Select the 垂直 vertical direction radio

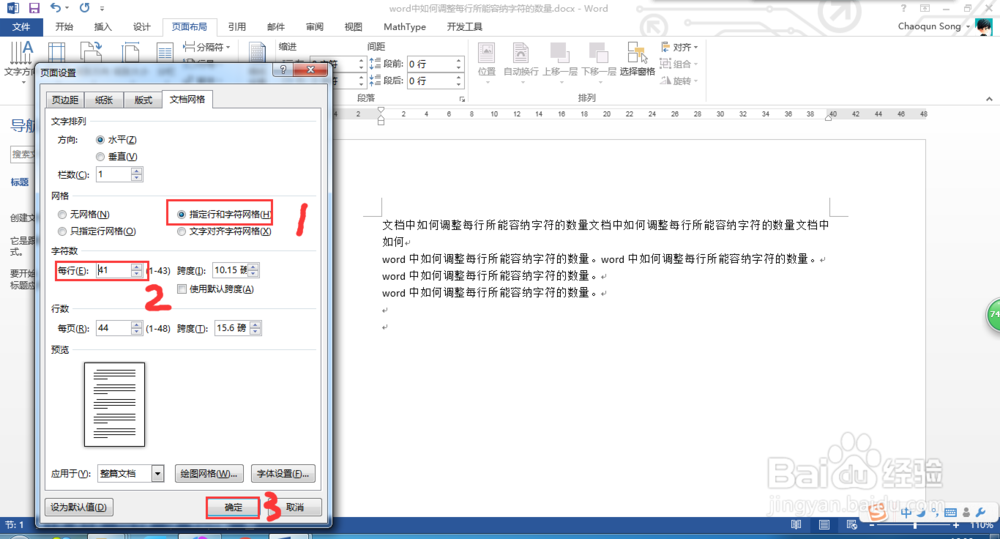100,156
